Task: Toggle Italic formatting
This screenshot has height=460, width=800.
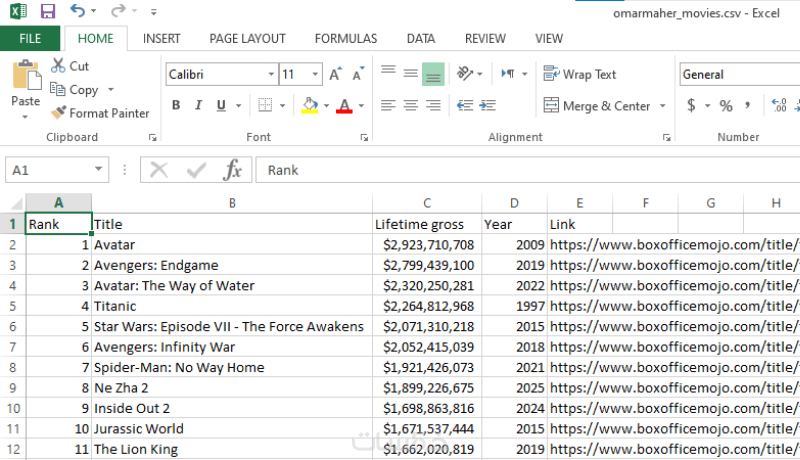Action: point(198,105)
